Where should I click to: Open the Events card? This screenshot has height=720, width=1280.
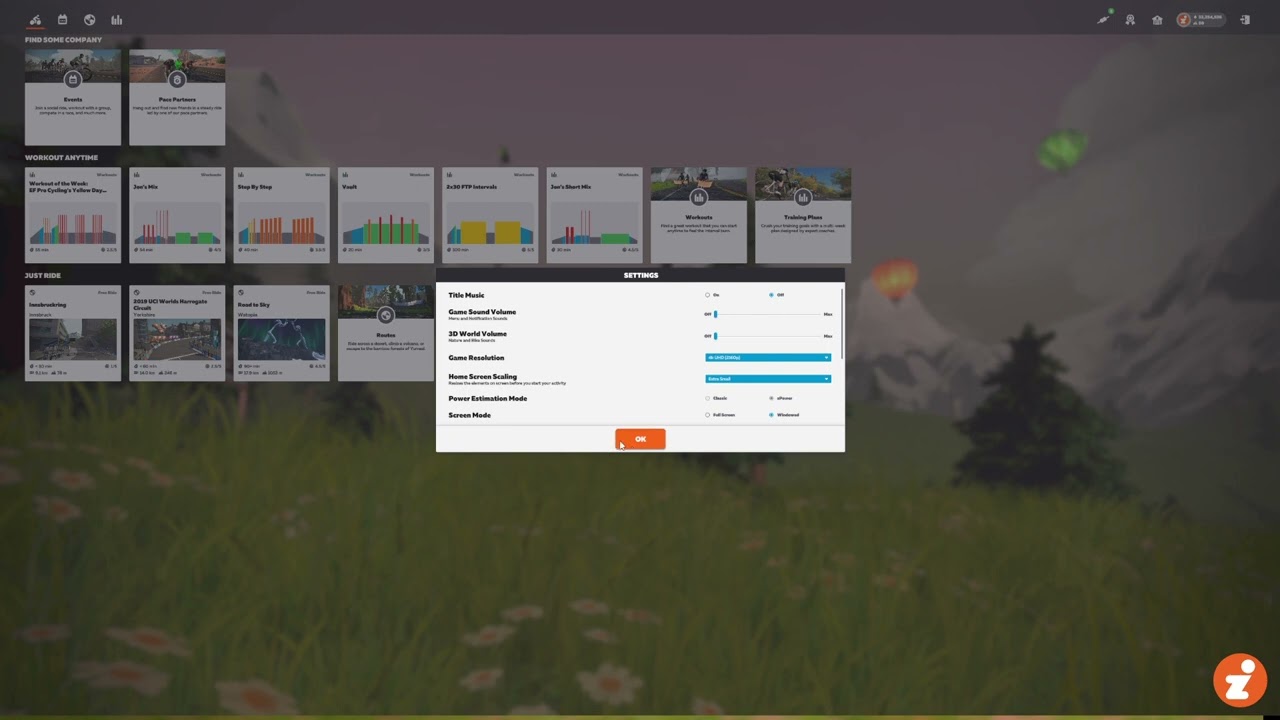(x=73, y=98)
